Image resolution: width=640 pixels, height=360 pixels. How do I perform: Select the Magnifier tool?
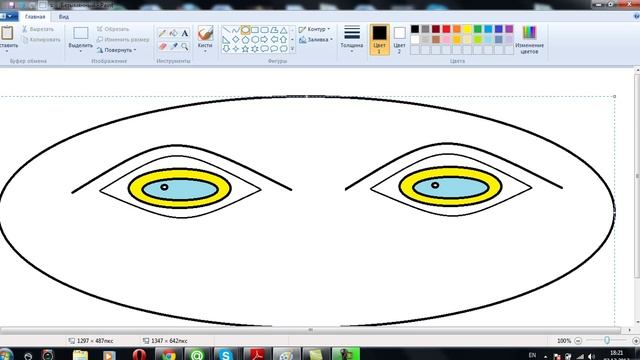(185, 46)
